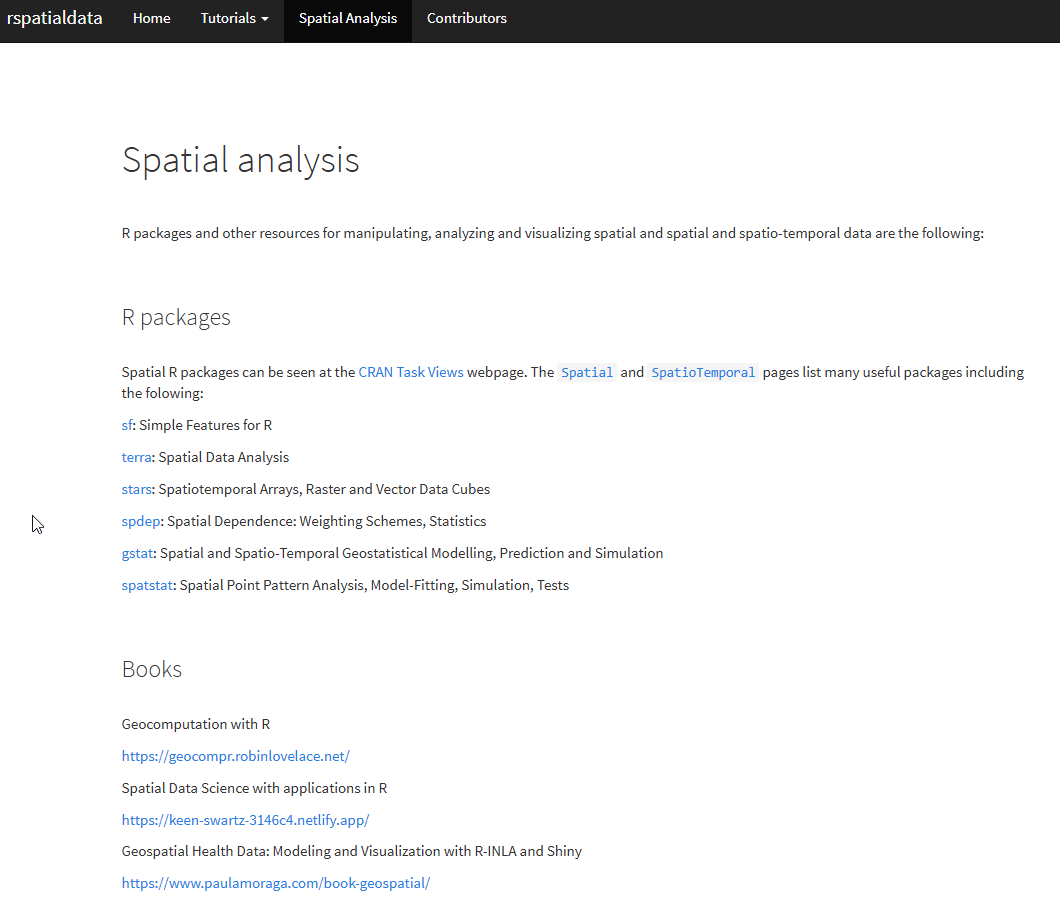This screenshot has height=904, width=1060.
Task: Visit the stars package link
Action: click(137, 489)
